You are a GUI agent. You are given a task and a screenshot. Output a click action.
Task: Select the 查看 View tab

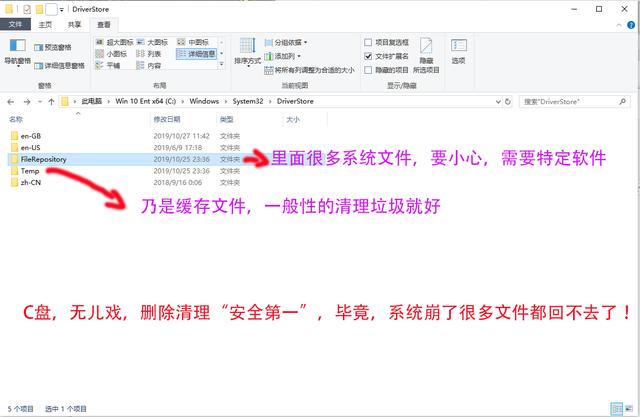(x=104, y=25)
